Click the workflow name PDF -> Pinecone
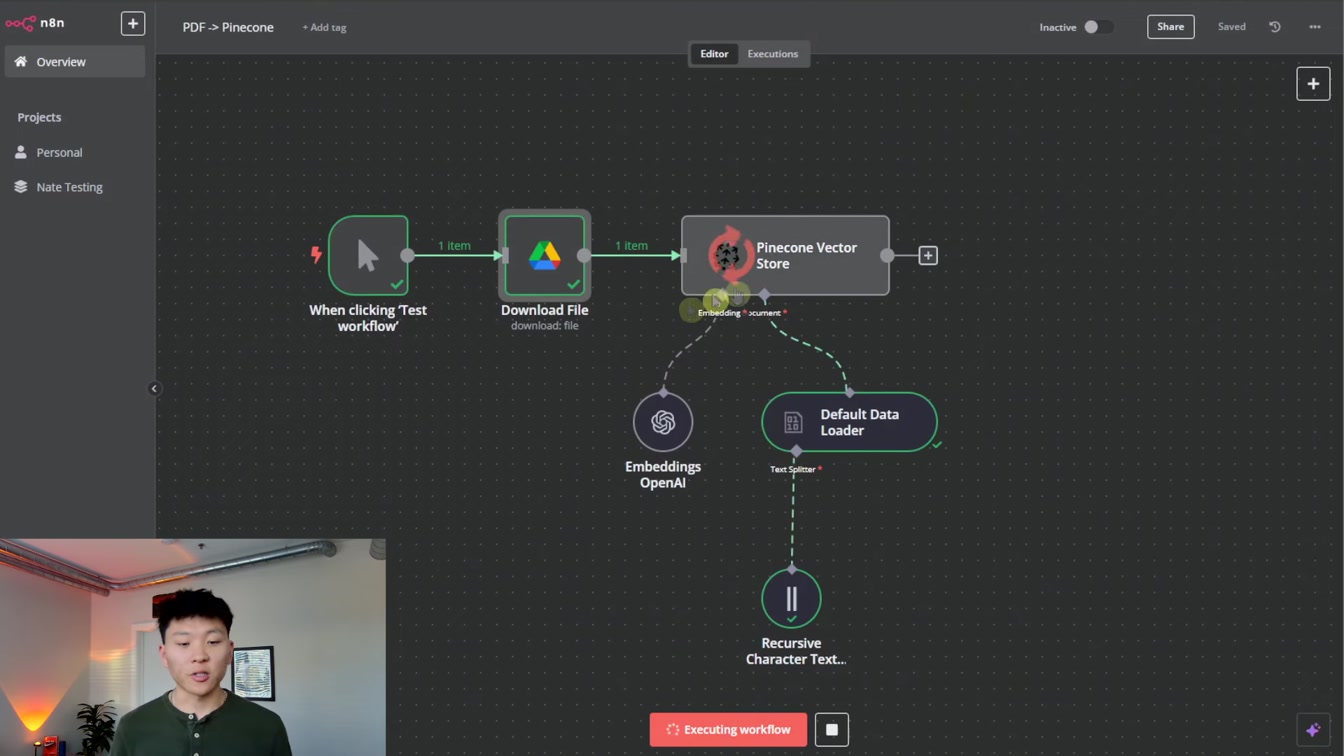 coord(228,27)
